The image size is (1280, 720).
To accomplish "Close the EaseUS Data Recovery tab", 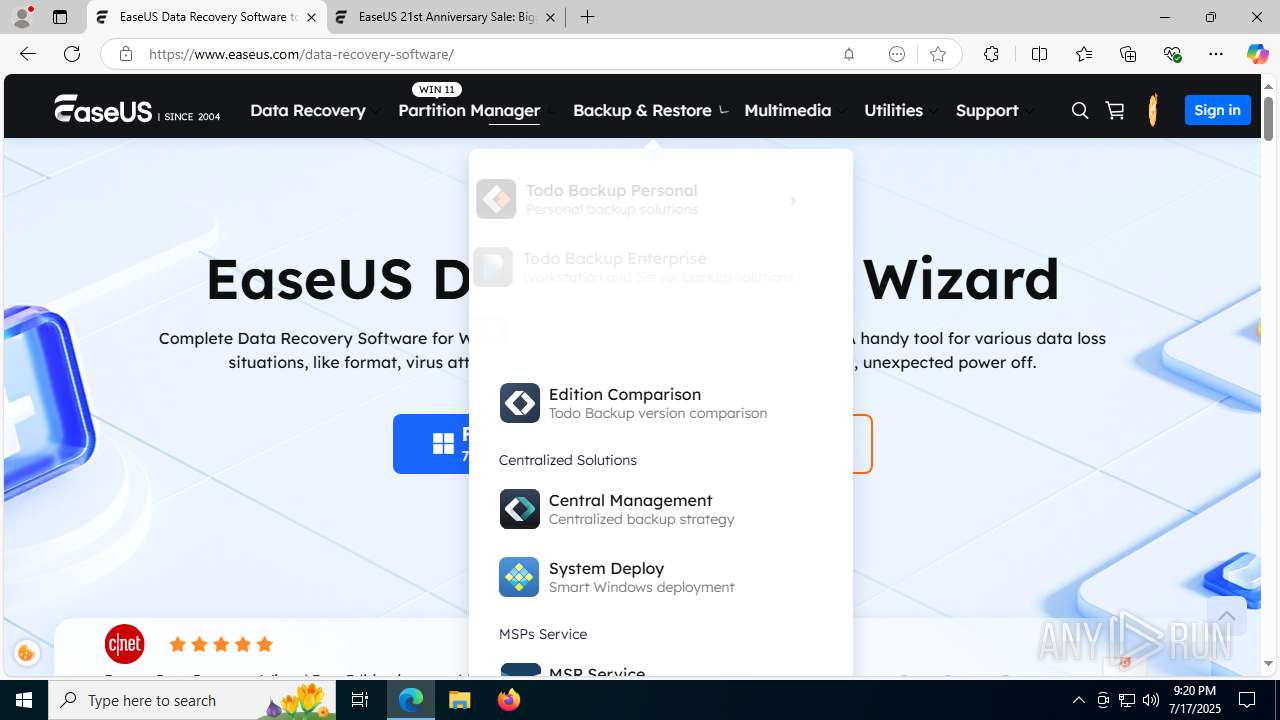I will [x=311, y=17].
